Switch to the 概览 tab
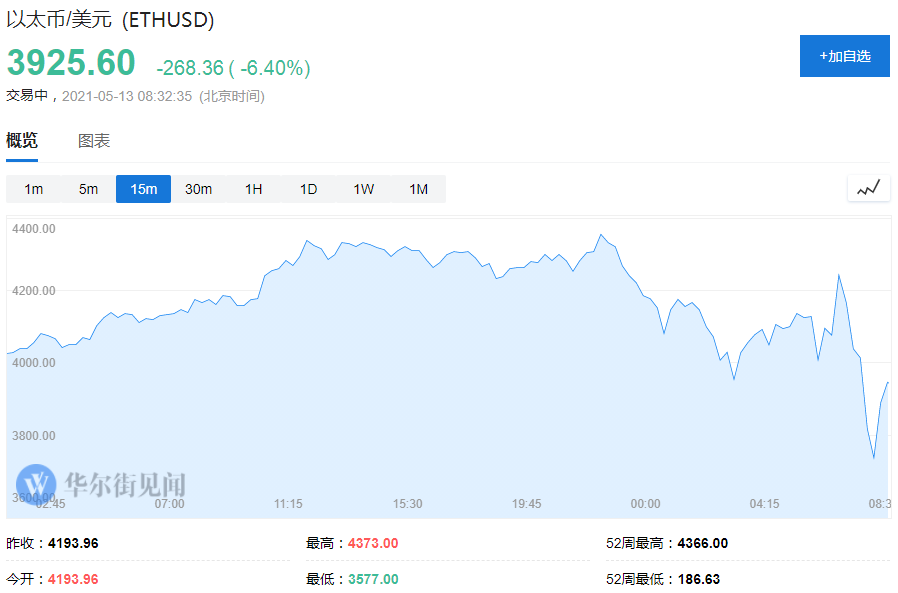 [22, 141]
